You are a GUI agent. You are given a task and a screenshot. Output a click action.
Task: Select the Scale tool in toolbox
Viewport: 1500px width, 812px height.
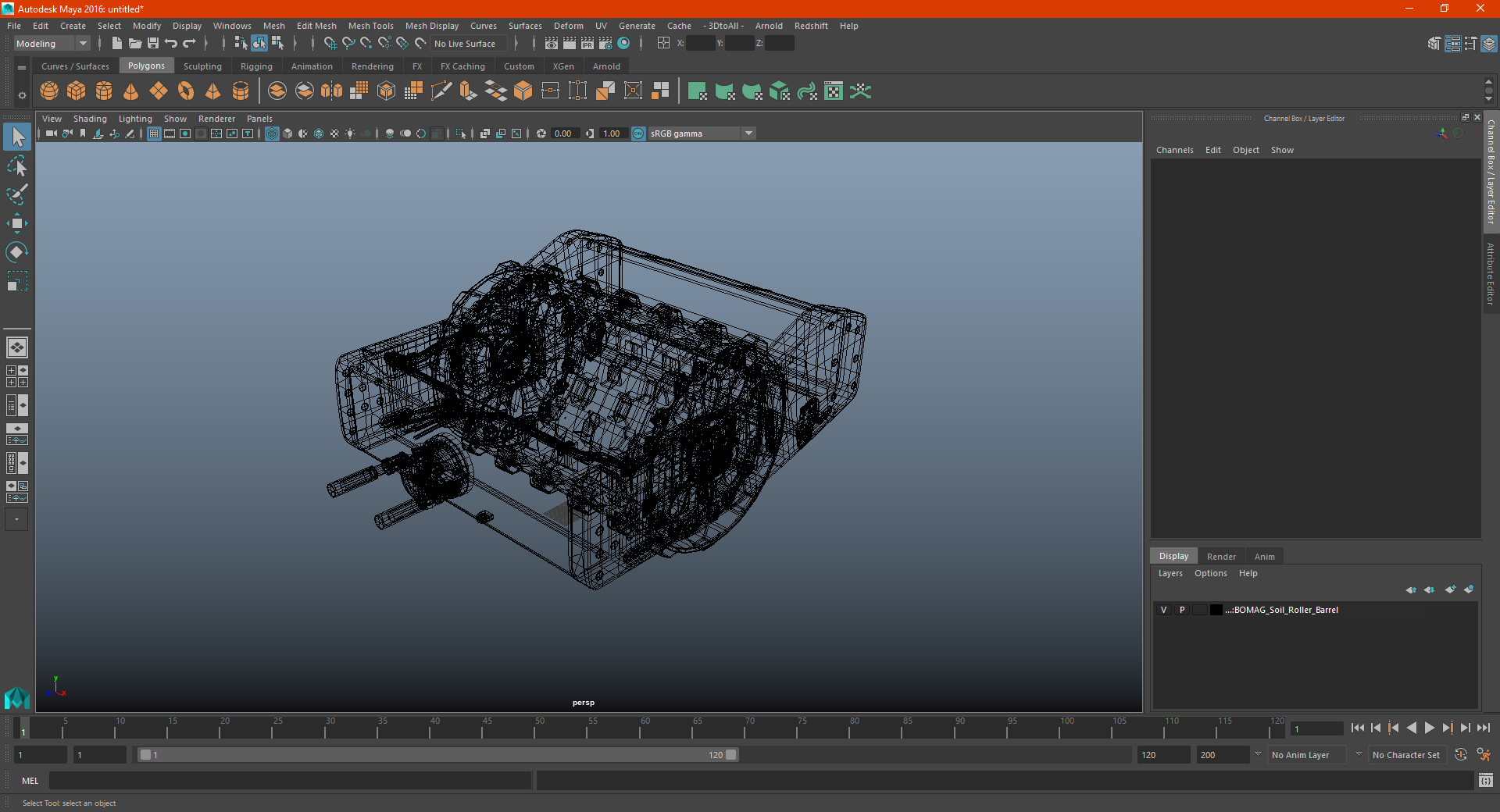point(17,281)
